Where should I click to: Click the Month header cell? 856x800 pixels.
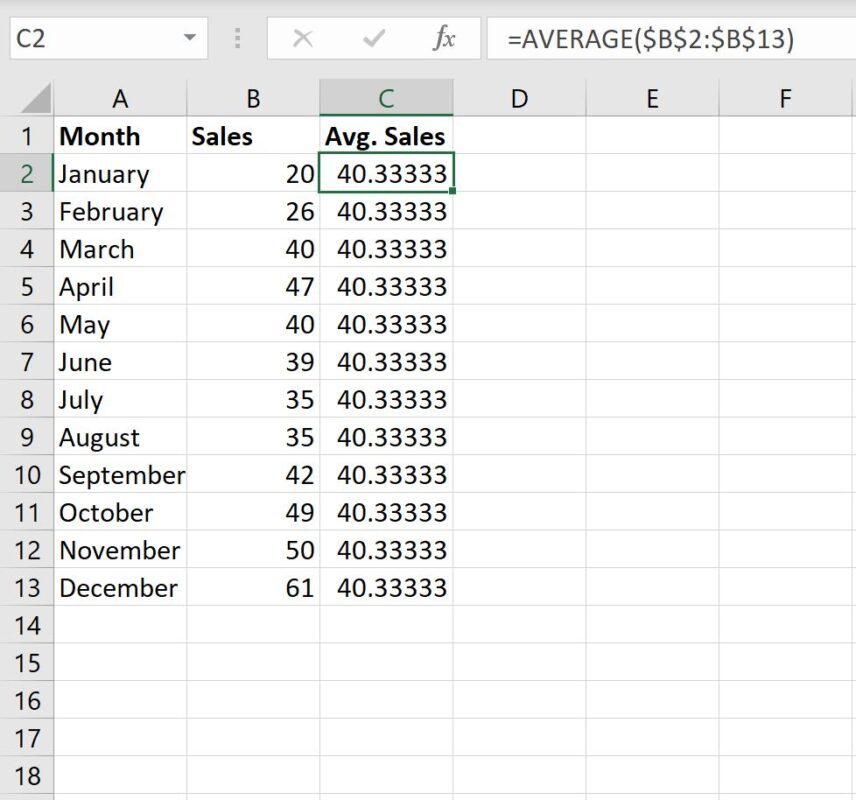120,136
